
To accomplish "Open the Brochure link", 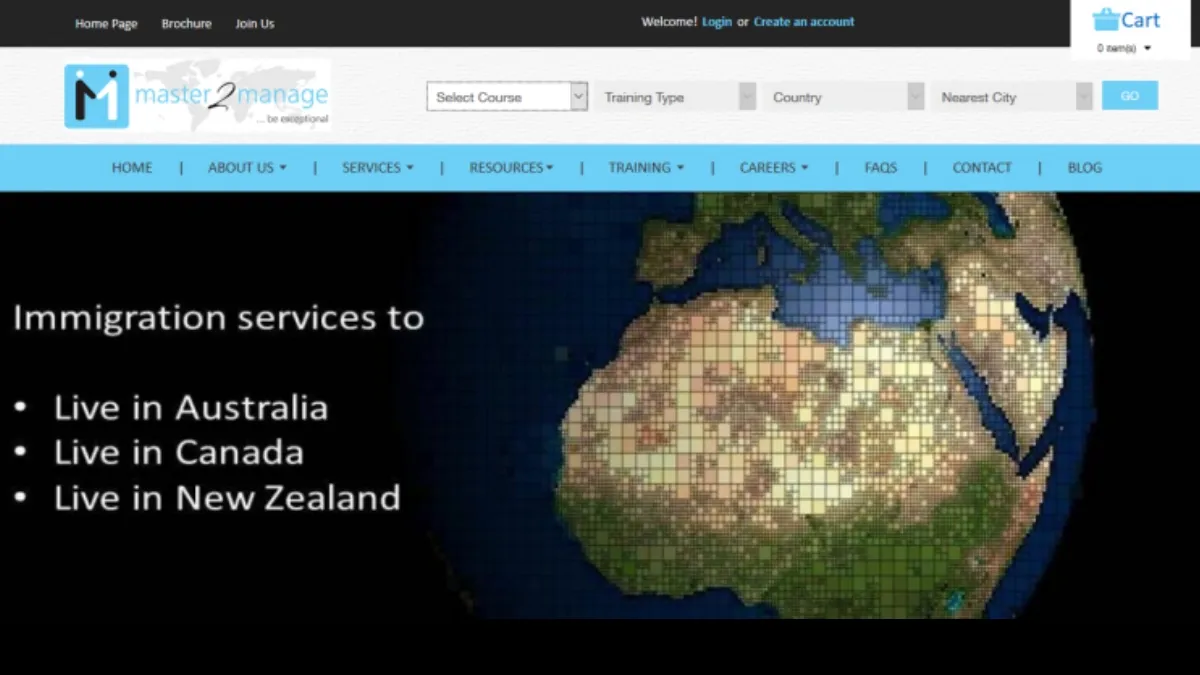I will click(186, 23).
